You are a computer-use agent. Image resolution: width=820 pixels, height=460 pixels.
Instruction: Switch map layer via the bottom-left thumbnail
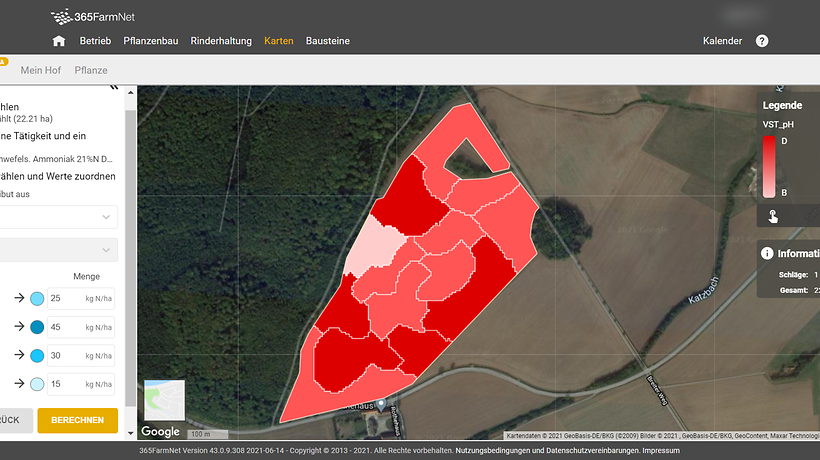pyautogui.click(x=164, y=400)
